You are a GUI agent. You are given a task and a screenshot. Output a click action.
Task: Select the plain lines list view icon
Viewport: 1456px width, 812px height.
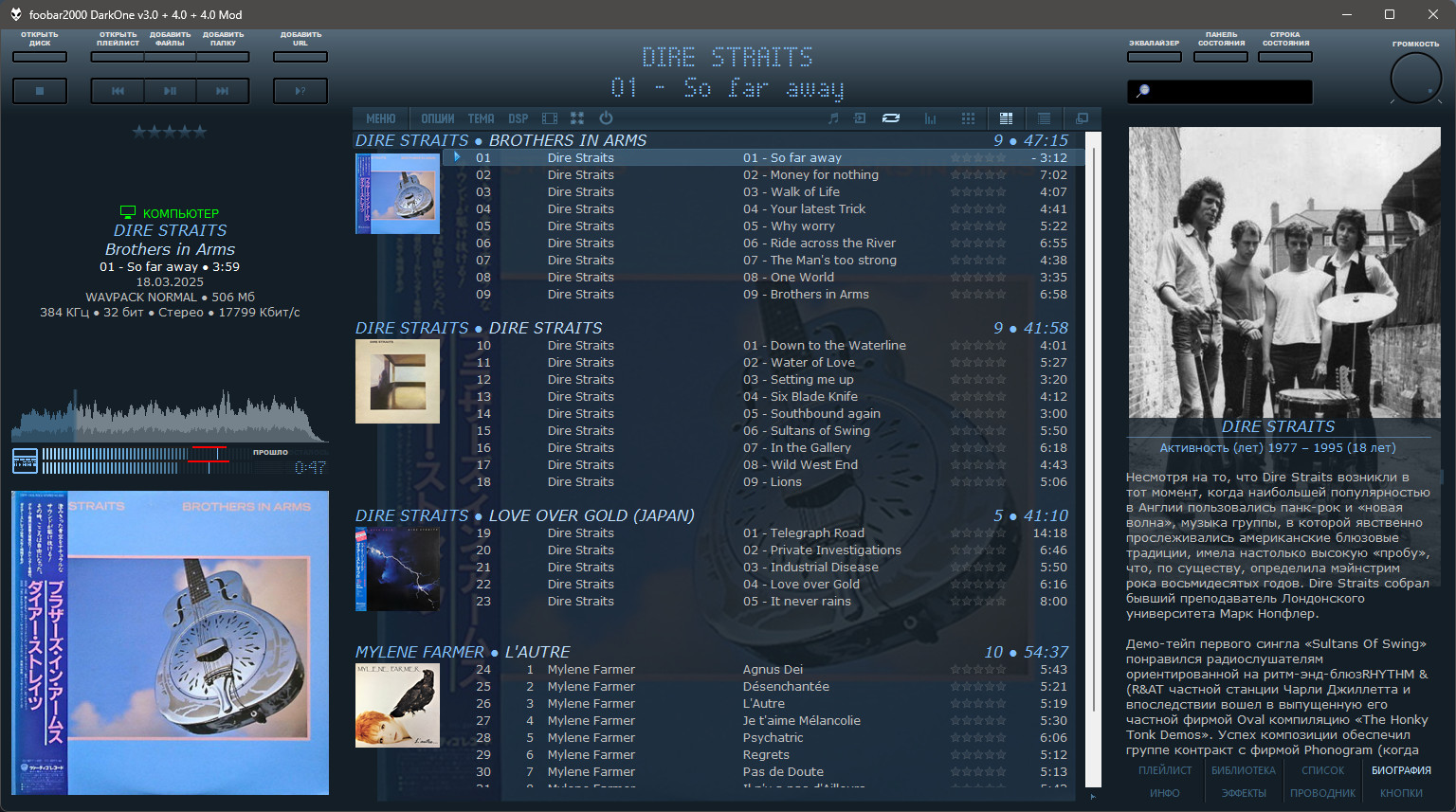point(1044,118)
